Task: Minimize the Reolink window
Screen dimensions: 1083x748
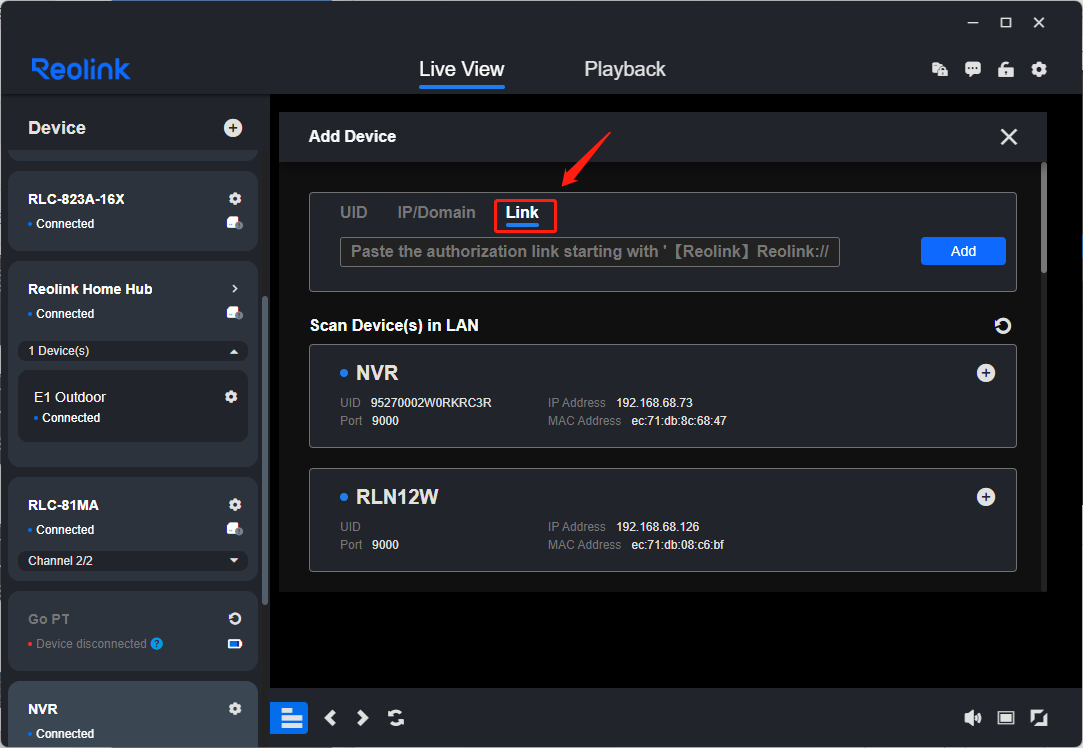Action: [972, 23]
